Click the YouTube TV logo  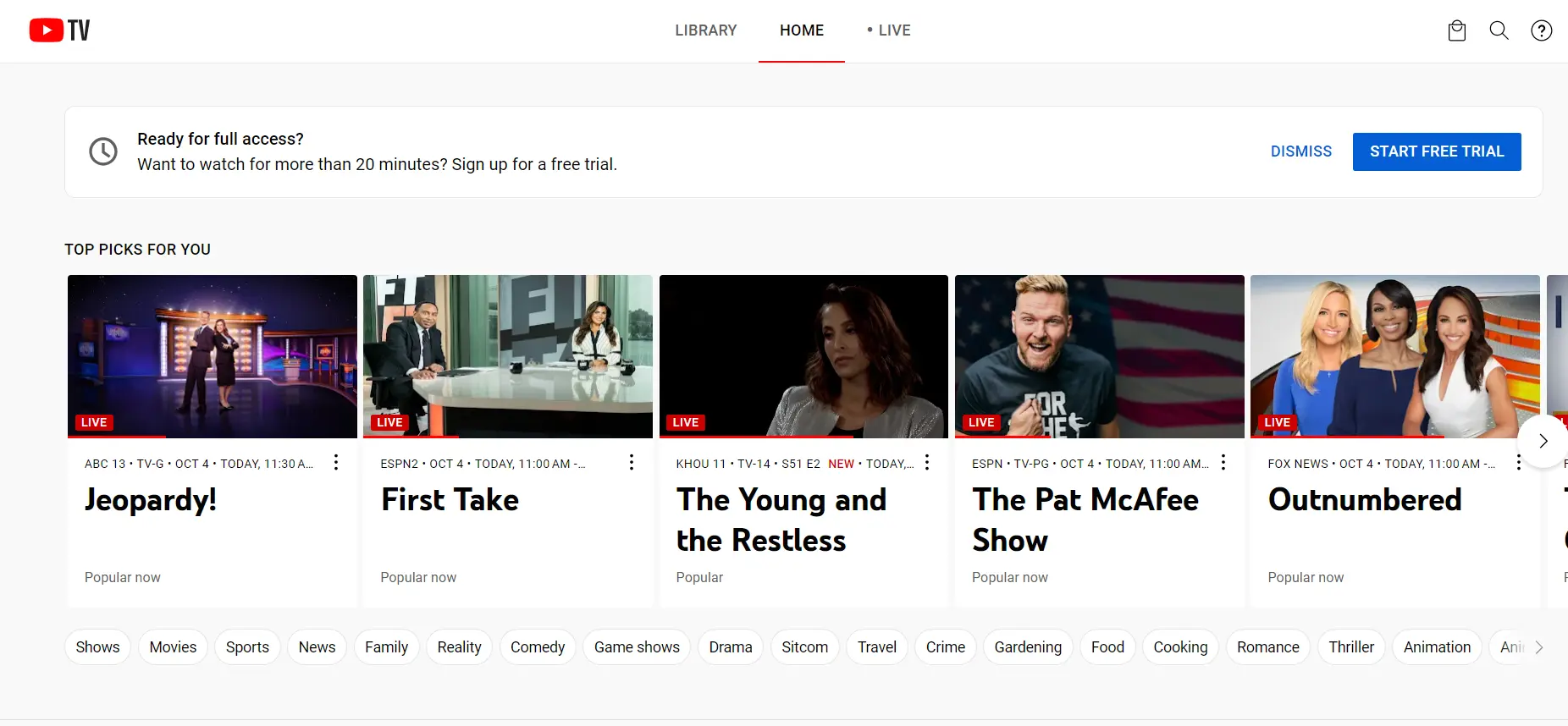[x=59, y=30]
